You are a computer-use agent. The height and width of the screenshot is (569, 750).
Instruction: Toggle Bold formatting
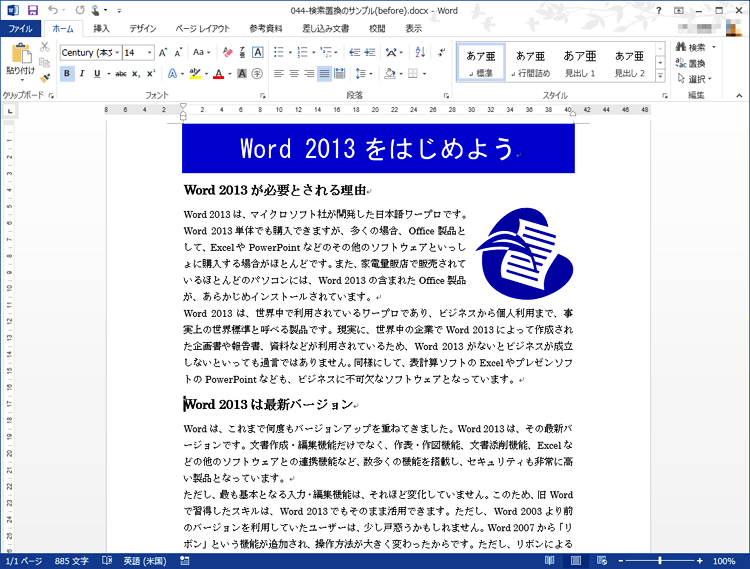click(67, 74)
